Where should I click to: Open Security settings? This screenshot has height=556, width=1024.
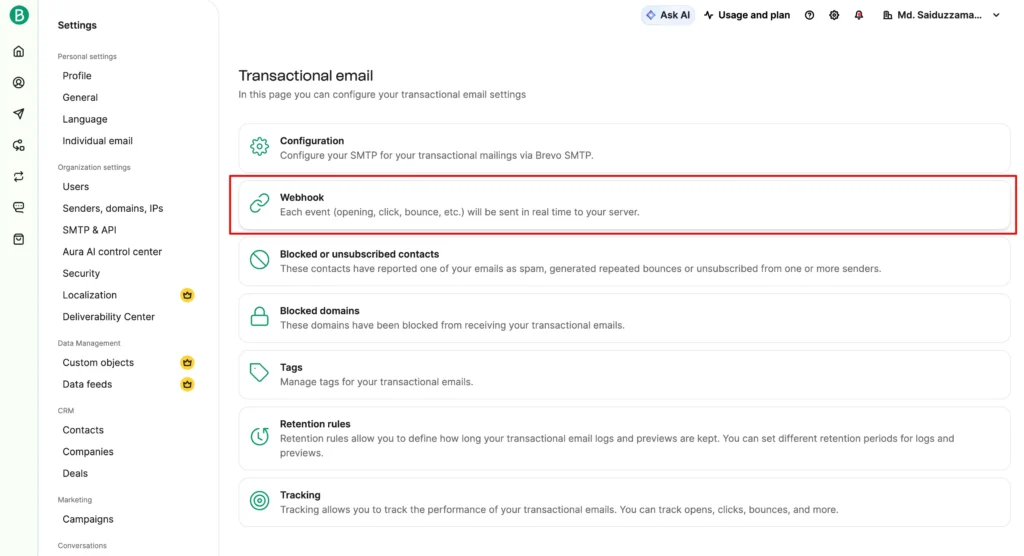pyautogui.click(x=81, y=273)
